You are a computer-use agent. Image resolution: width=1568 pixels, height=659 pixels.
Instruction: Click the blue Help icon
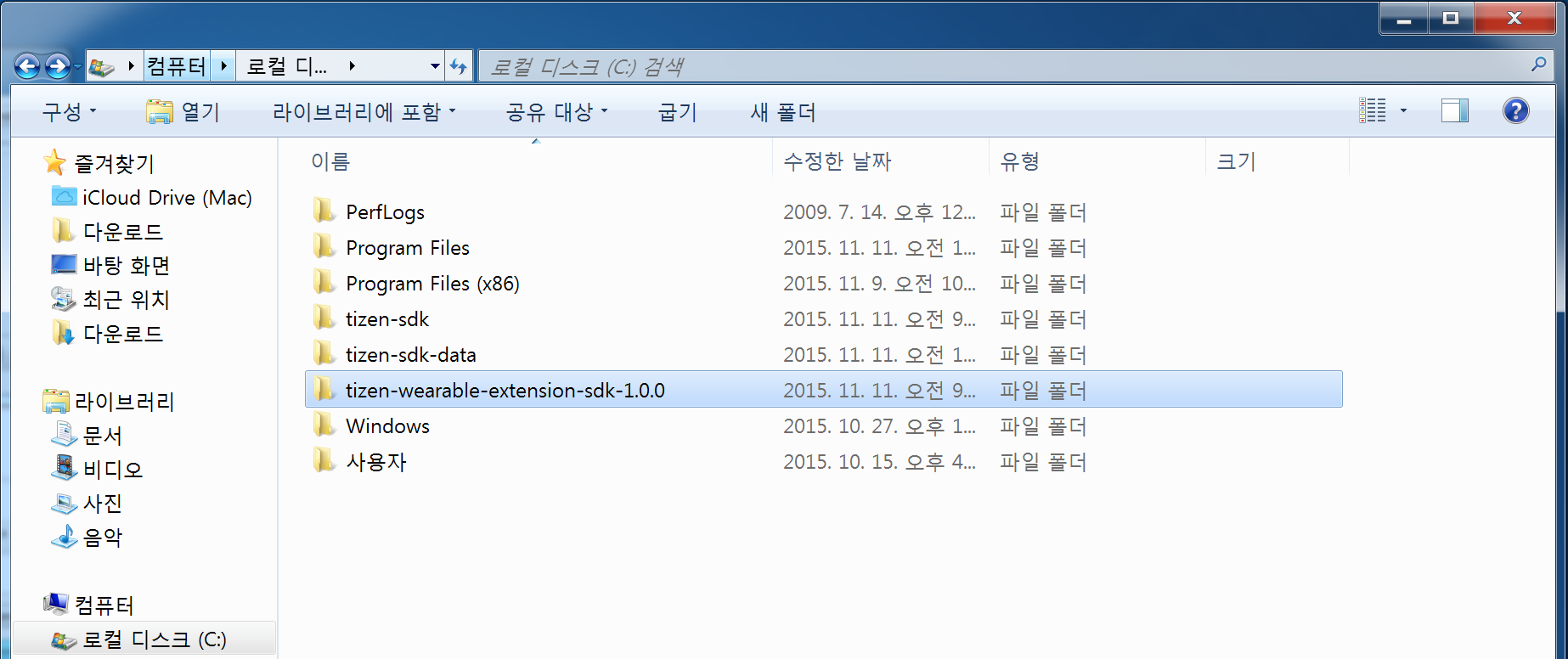click(1516, 110)
